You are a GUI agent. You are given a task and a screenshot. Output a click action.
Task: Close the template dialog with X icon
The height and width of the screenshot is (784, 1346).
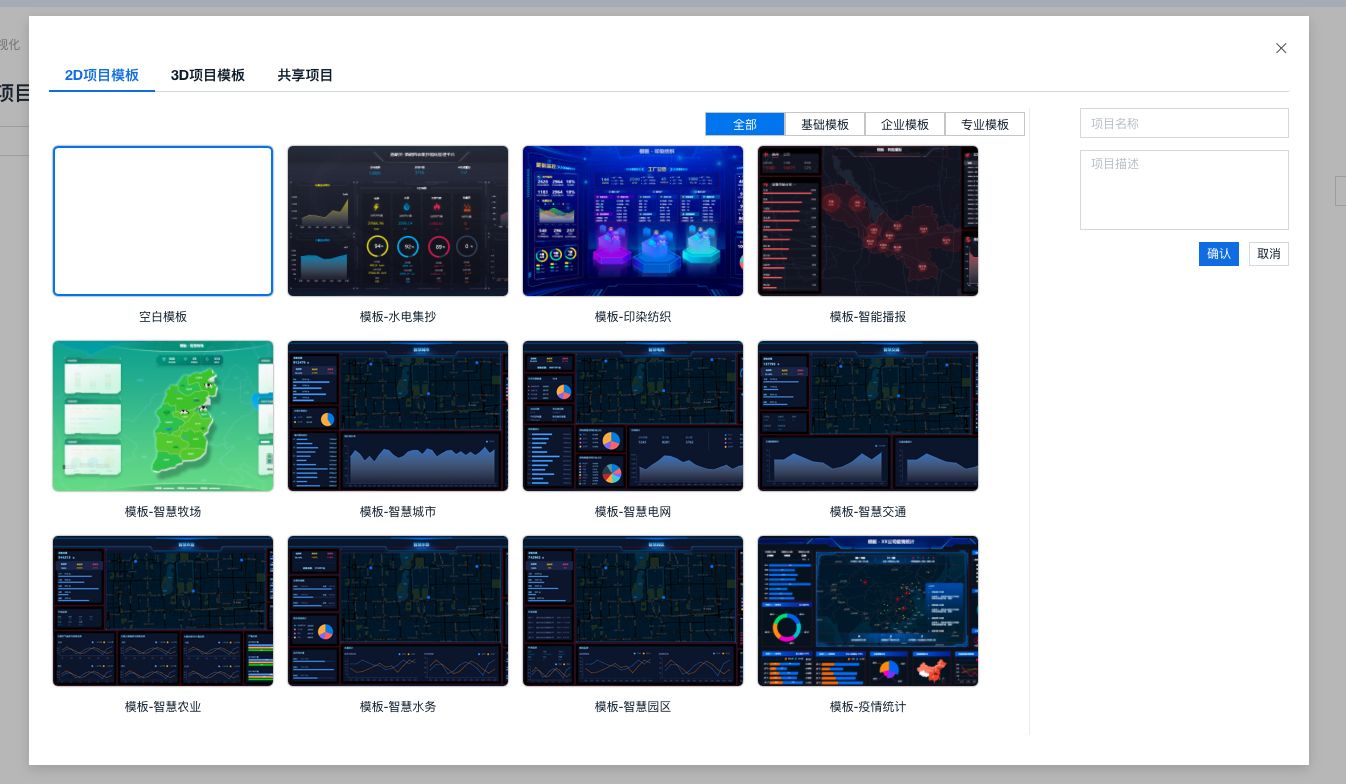[1281, 48]
